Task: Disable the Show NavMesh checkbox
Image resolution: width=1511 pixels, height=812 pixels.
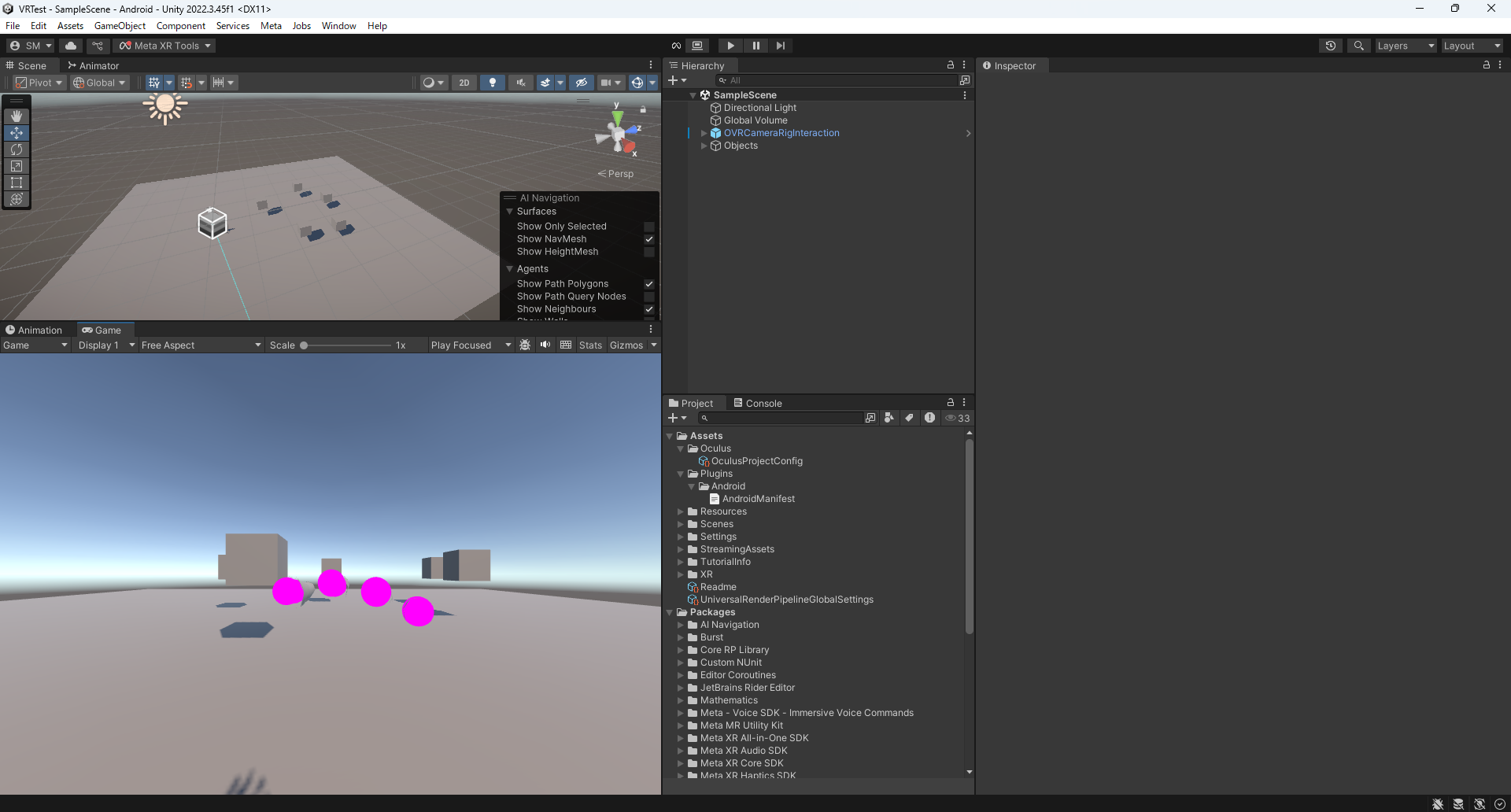Action: tap(649, 239)
